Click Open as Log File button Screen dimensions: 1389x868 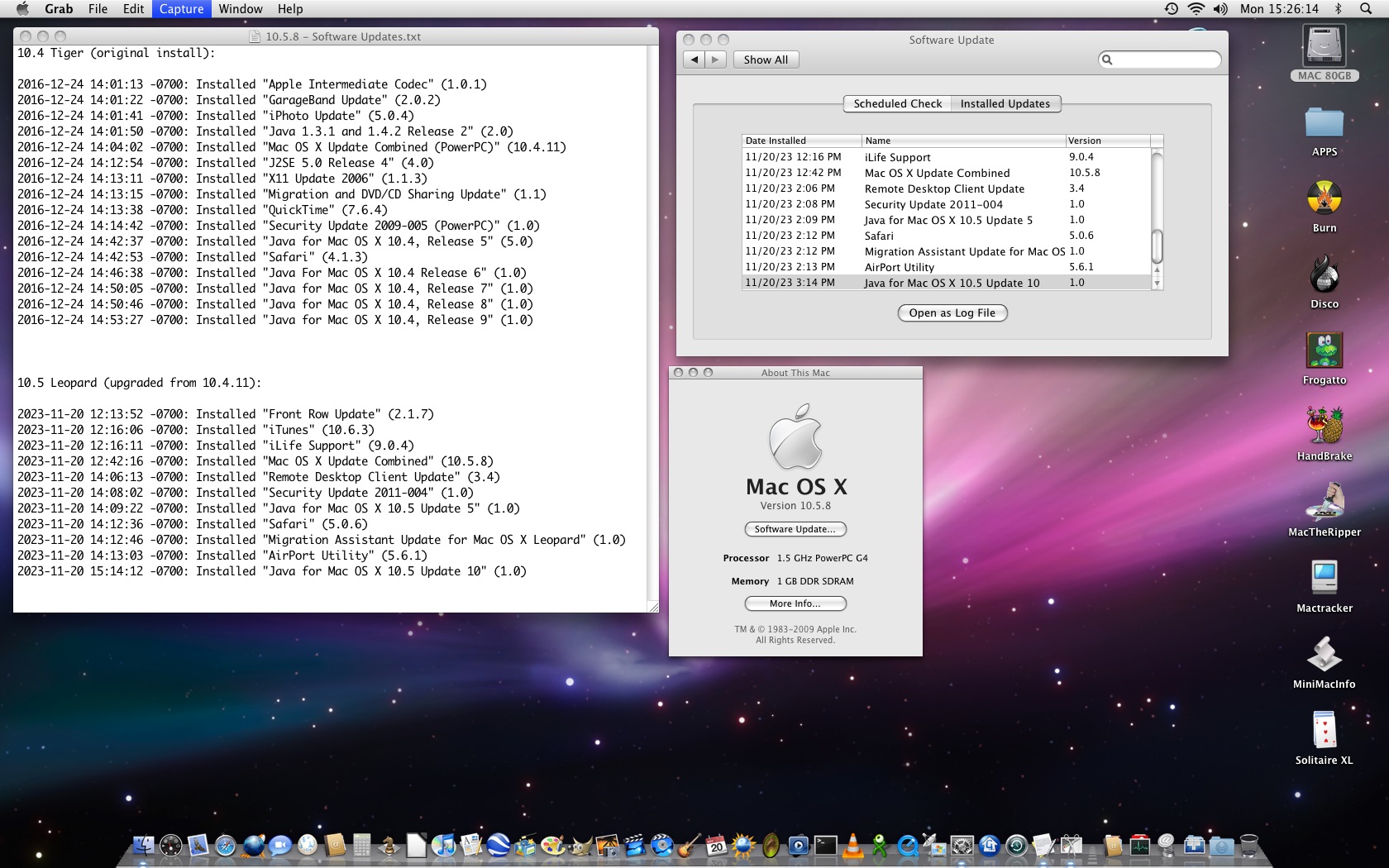click(x=952, y=312)
